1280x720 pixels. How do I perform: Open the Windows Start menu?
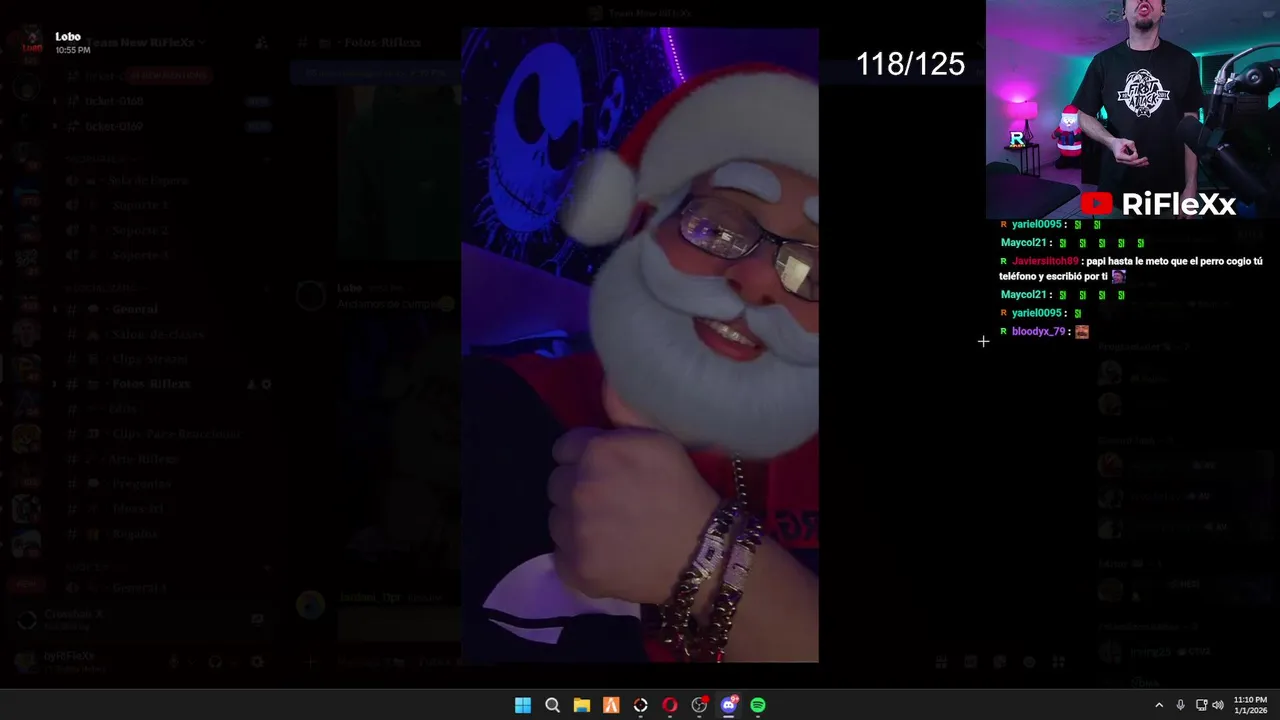point(522,705)
